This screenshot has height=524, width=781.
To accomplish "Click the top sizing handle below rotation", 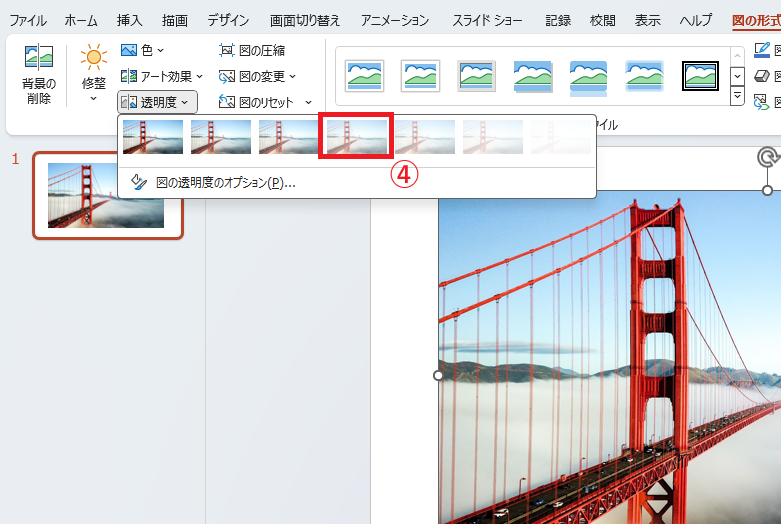I will point(768,190).
